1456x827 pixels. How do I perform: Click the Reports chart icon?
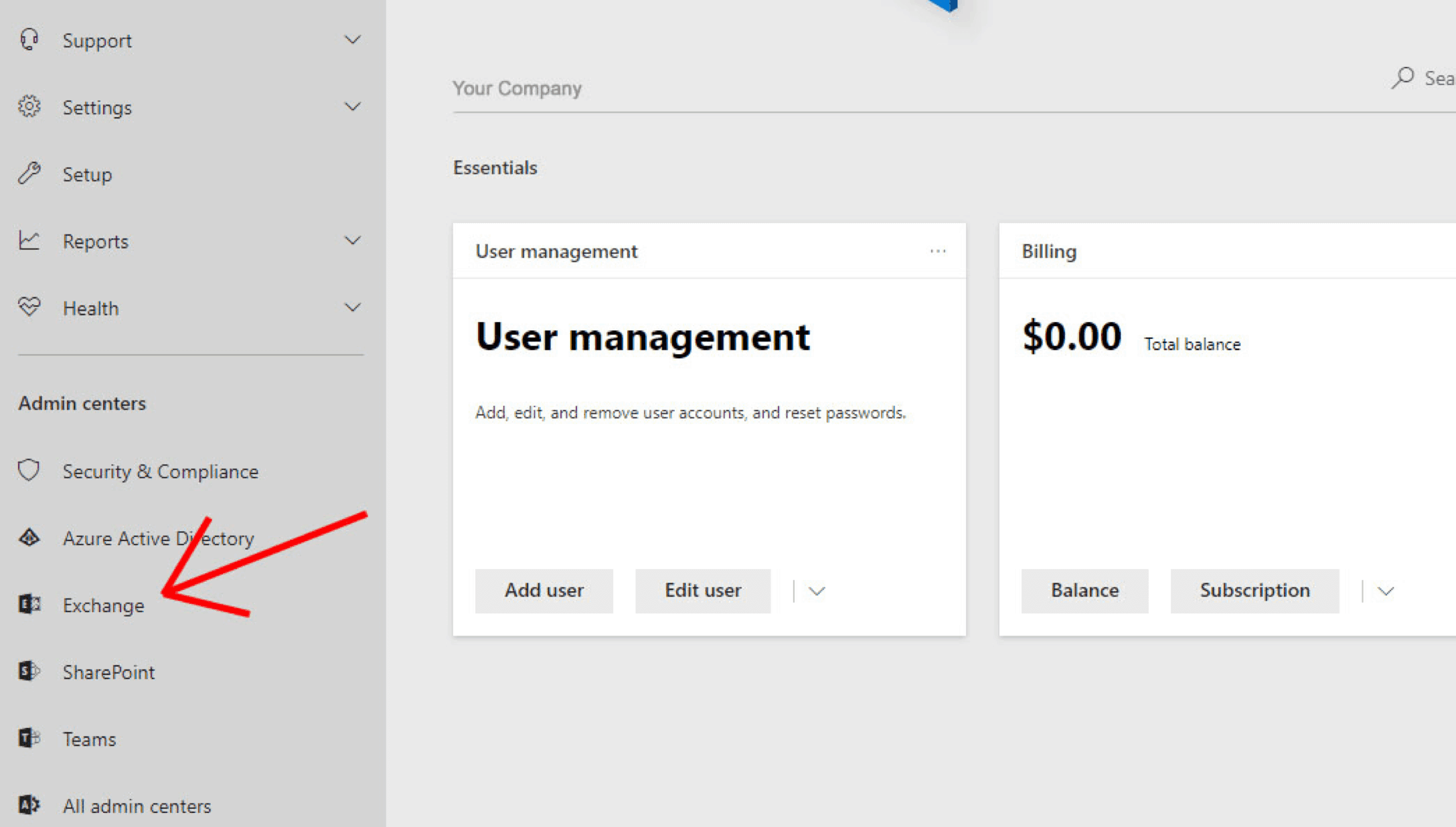pyautogui.click(x=29, y=240)
